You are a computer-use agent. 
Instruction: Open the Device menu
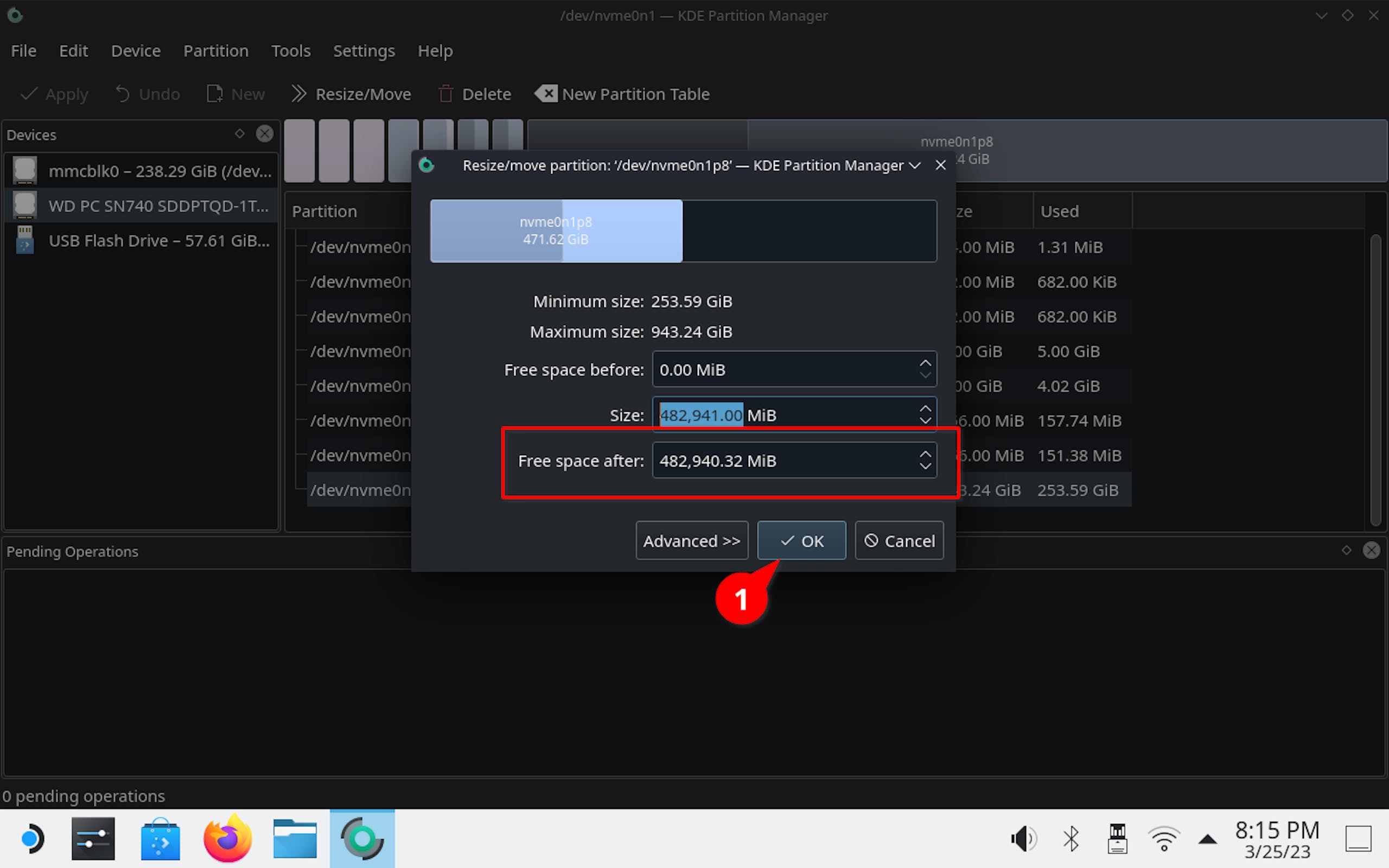coord(136,50)
